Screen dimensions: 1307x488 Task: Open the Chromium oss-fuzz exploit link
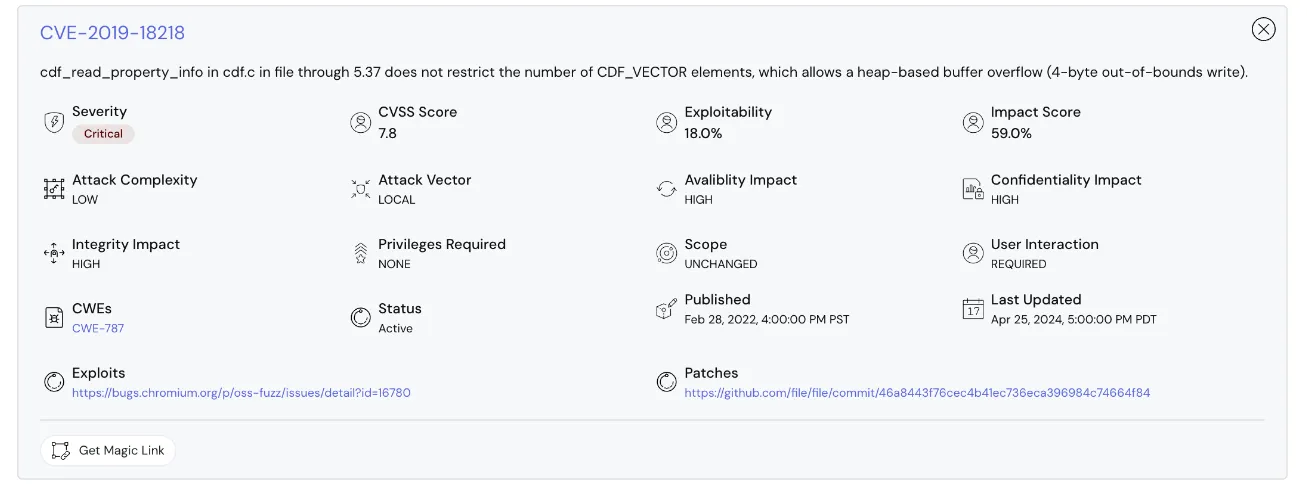[x=241, y=393]
